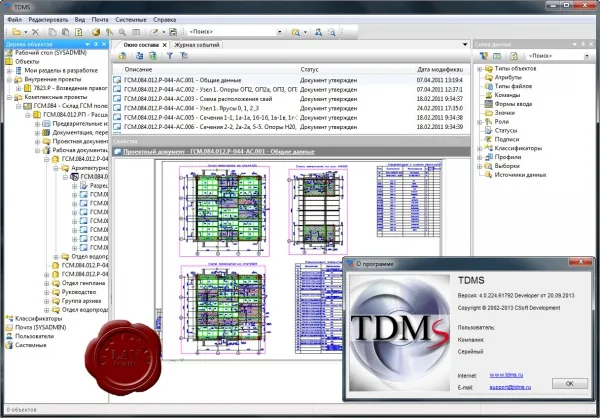Screen dimensions: 600x418
Task: Select Почта (SYSADMIN) in object tree
Action: (41, 328)
